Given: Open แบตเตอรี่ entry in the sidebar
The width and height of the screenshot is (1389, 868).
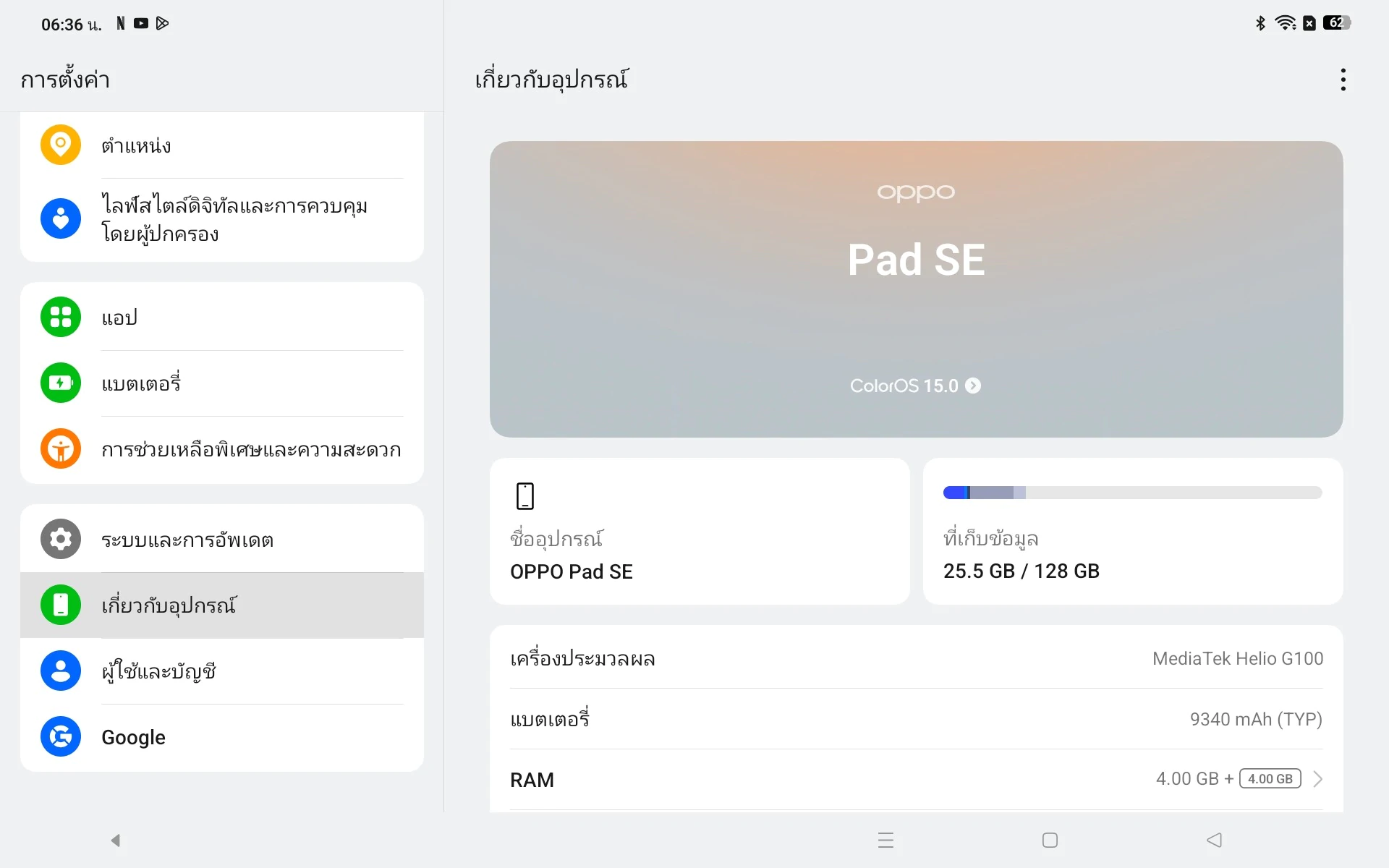Looking at the screenshot, I should click(x=222, y=383).
